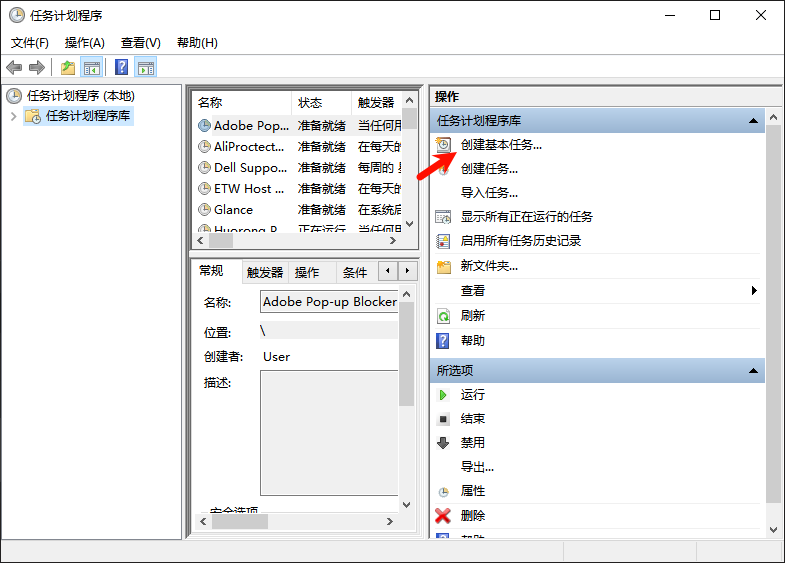
Task: Select the Dell Suppo... task row
Action: coord(249,168)
